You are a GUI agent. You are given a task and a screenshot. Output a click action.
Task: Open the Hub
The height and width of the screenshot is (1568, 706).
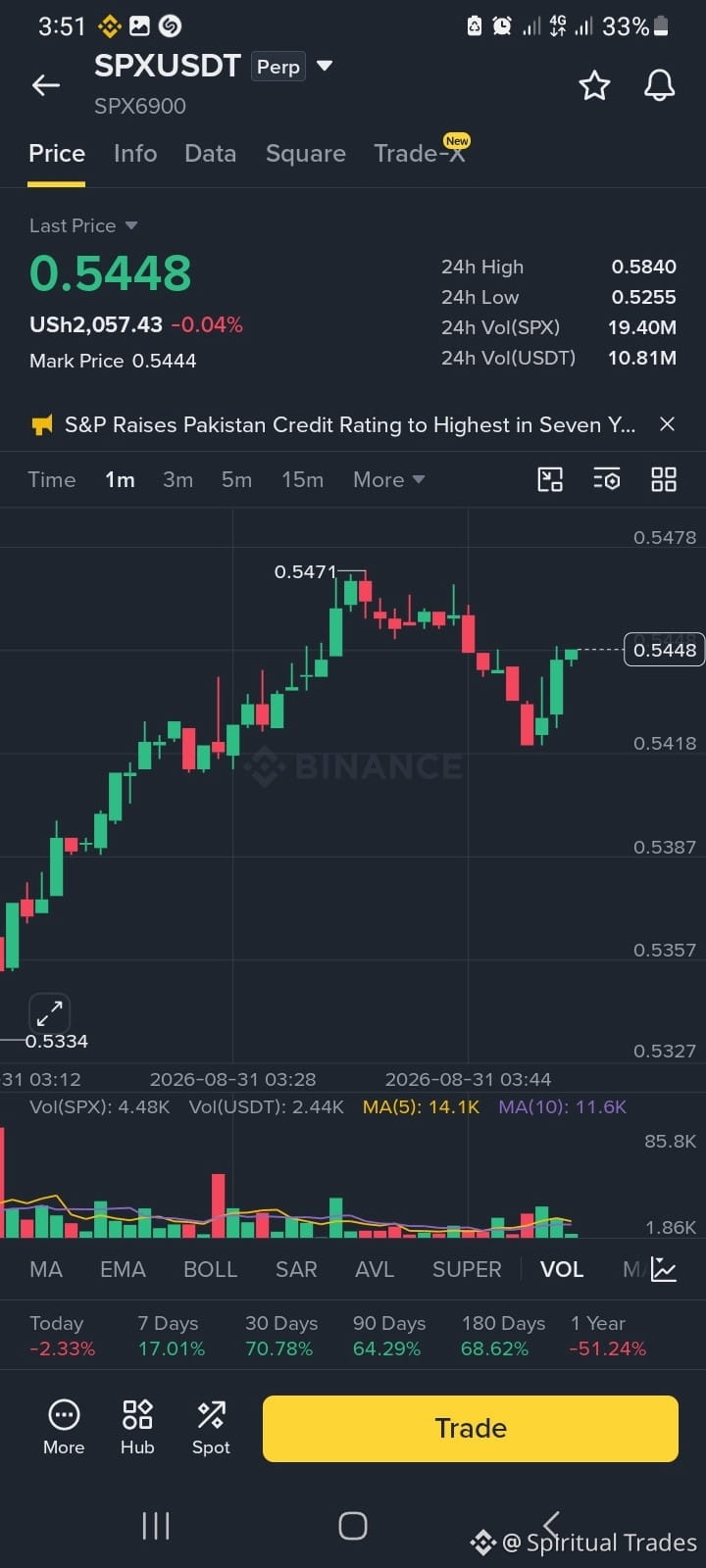pyautogui.click(x=137, y=1427)
